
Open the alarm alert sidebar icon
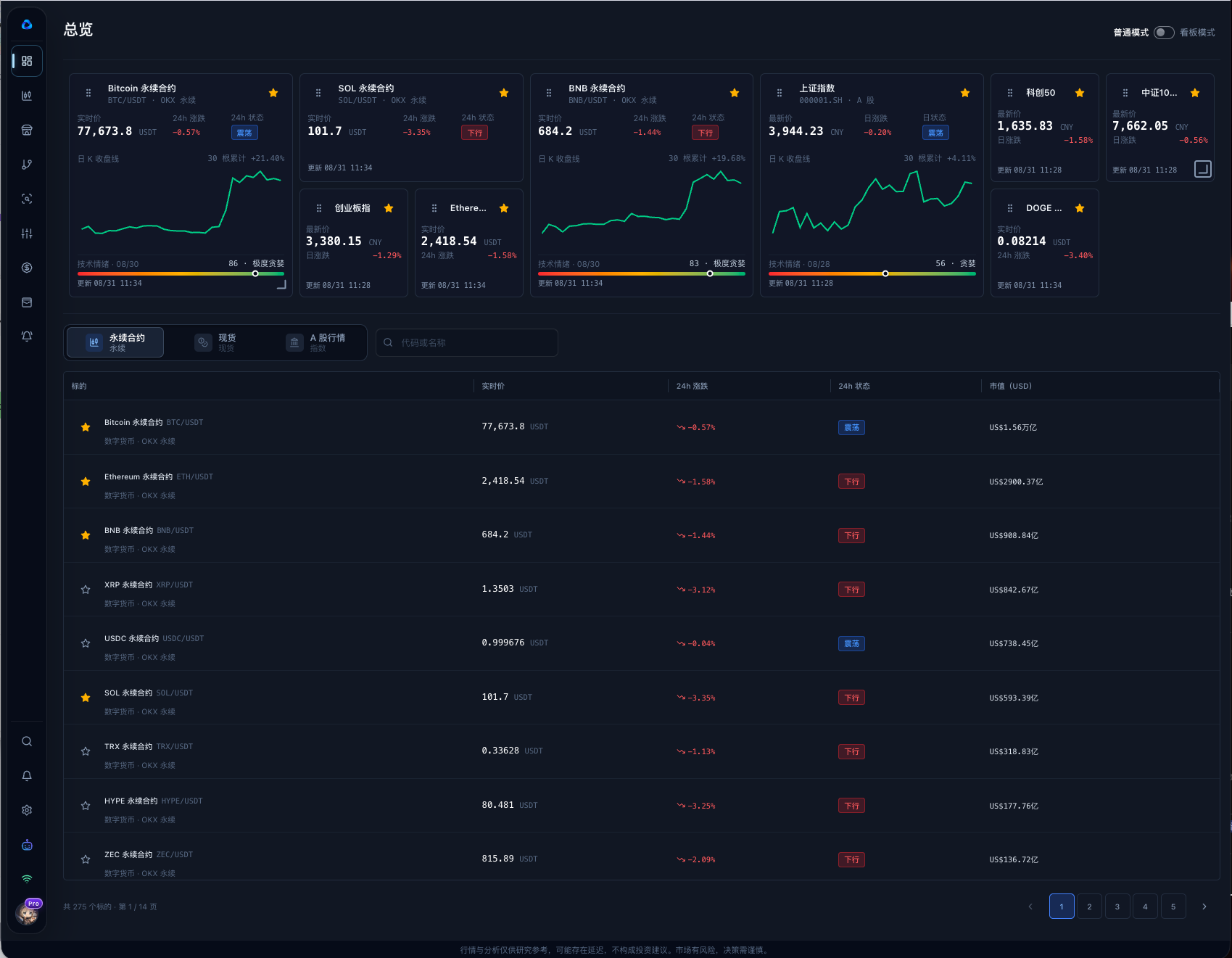[27, 336]
